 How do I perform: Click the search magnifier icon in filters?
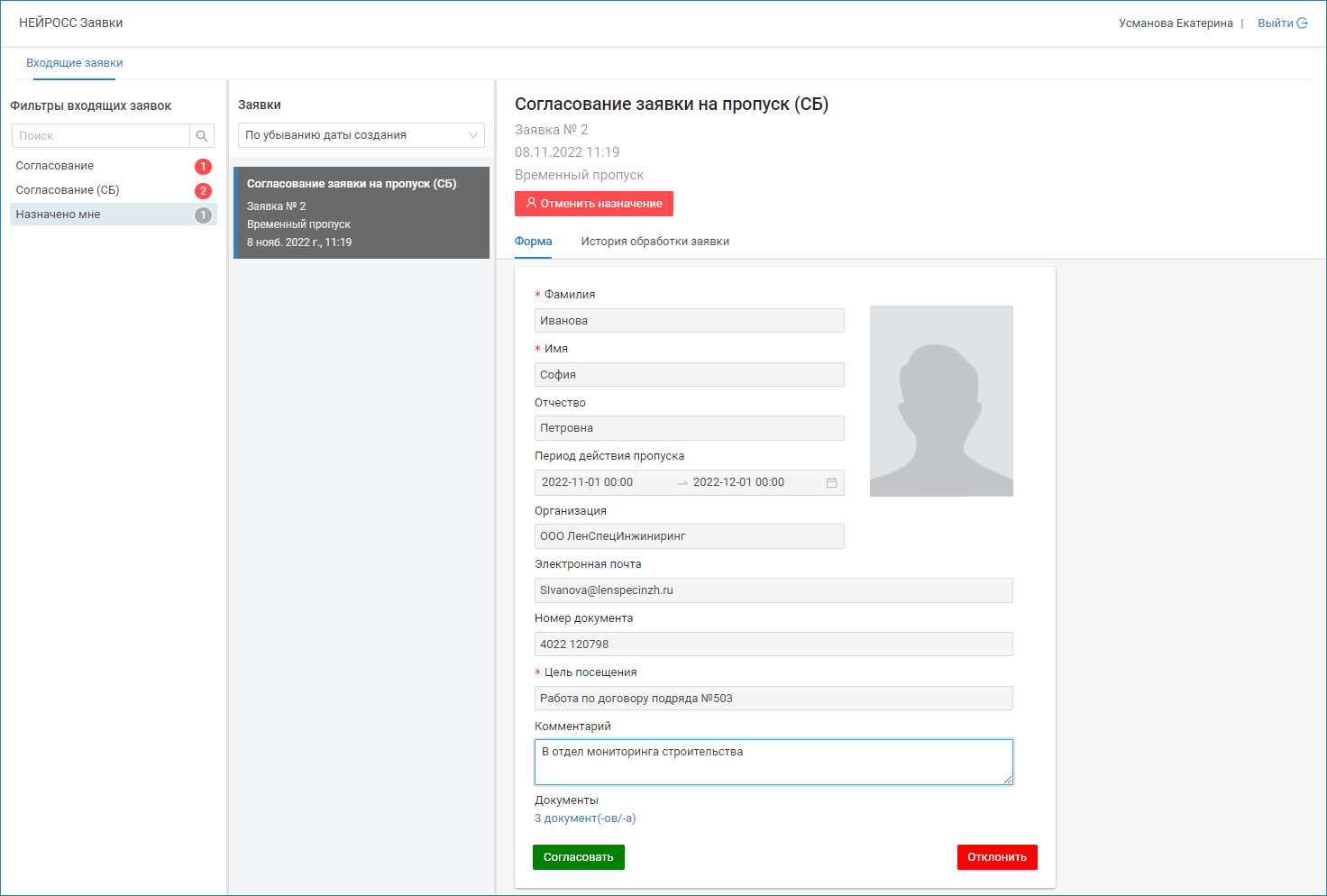click(x=202, y=136)
